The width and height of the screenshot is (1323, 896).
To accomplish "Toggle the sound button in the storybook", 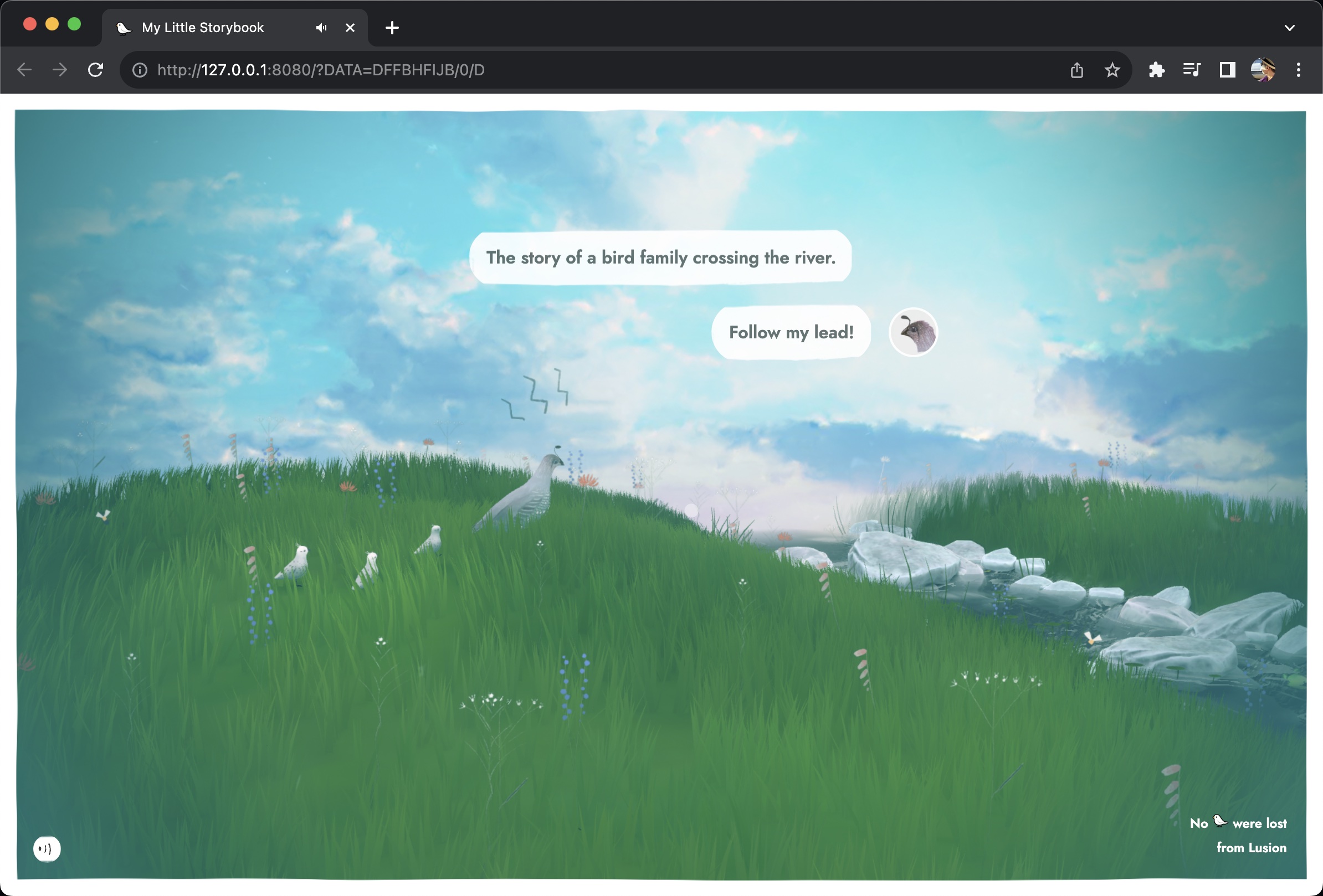I will click(x=47, y=849).
